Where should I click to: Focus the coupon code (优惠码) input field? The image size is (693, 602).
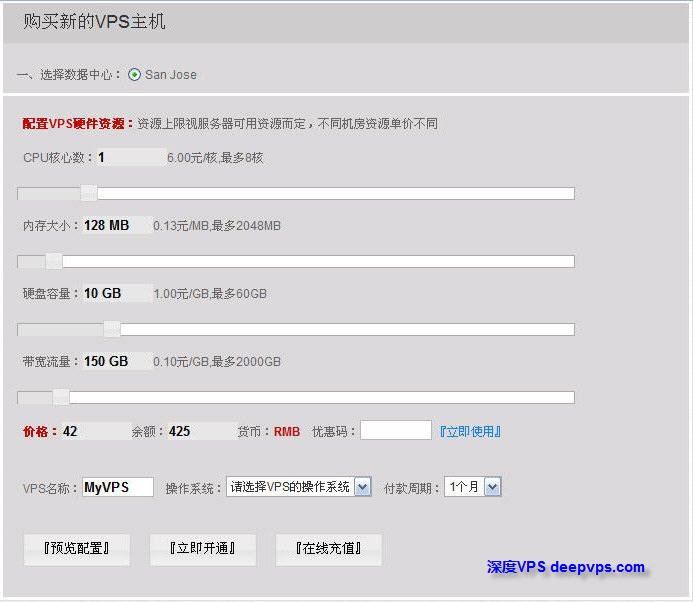point(396,430)
